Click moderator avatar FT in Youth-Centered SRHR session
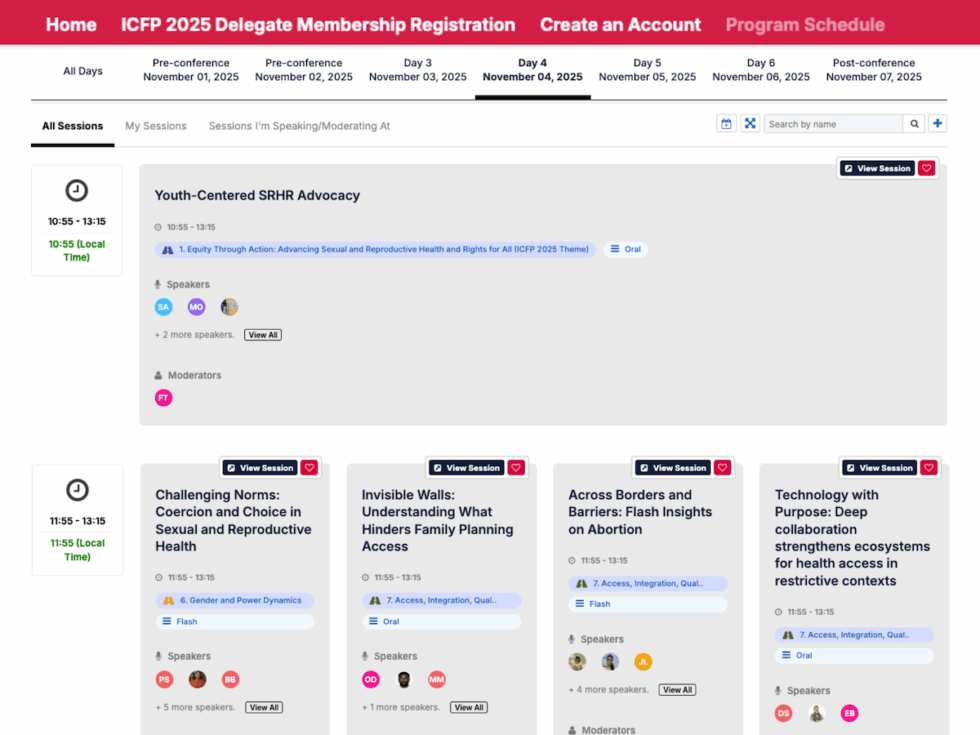This screenshot has height=735, width=980. [163, 397]
